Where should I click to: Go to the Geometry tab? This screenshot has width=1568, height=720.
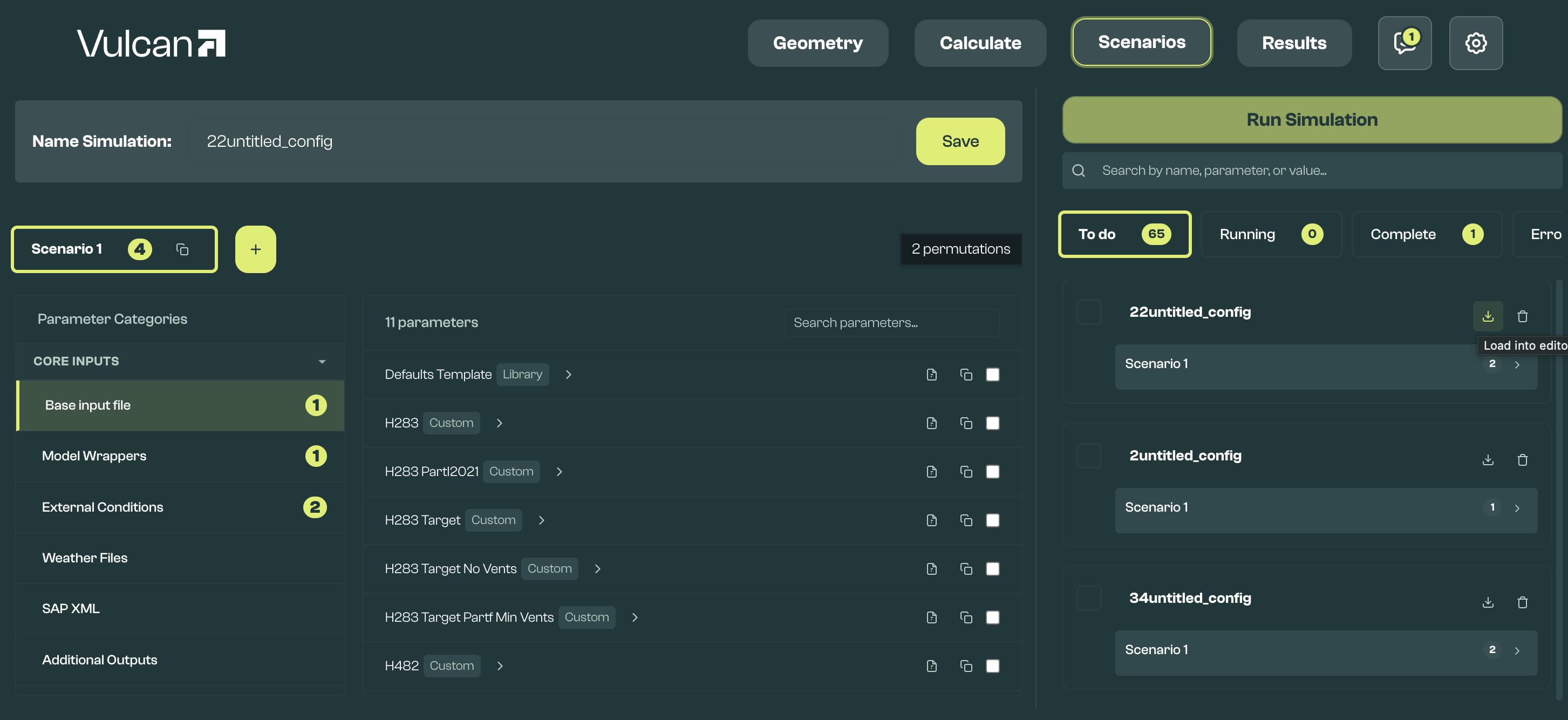[x=817, y=43]
